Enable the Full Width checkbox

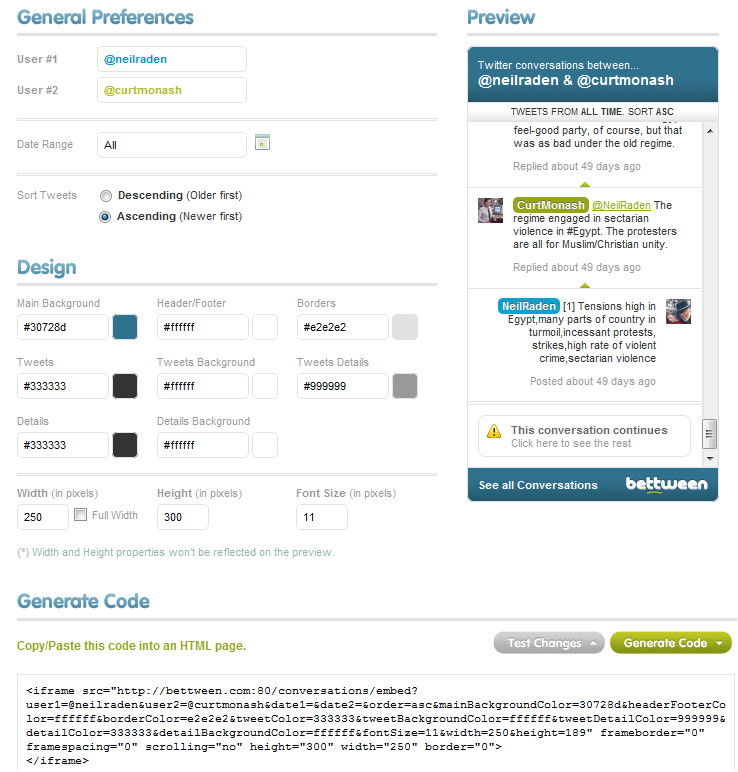81,515
